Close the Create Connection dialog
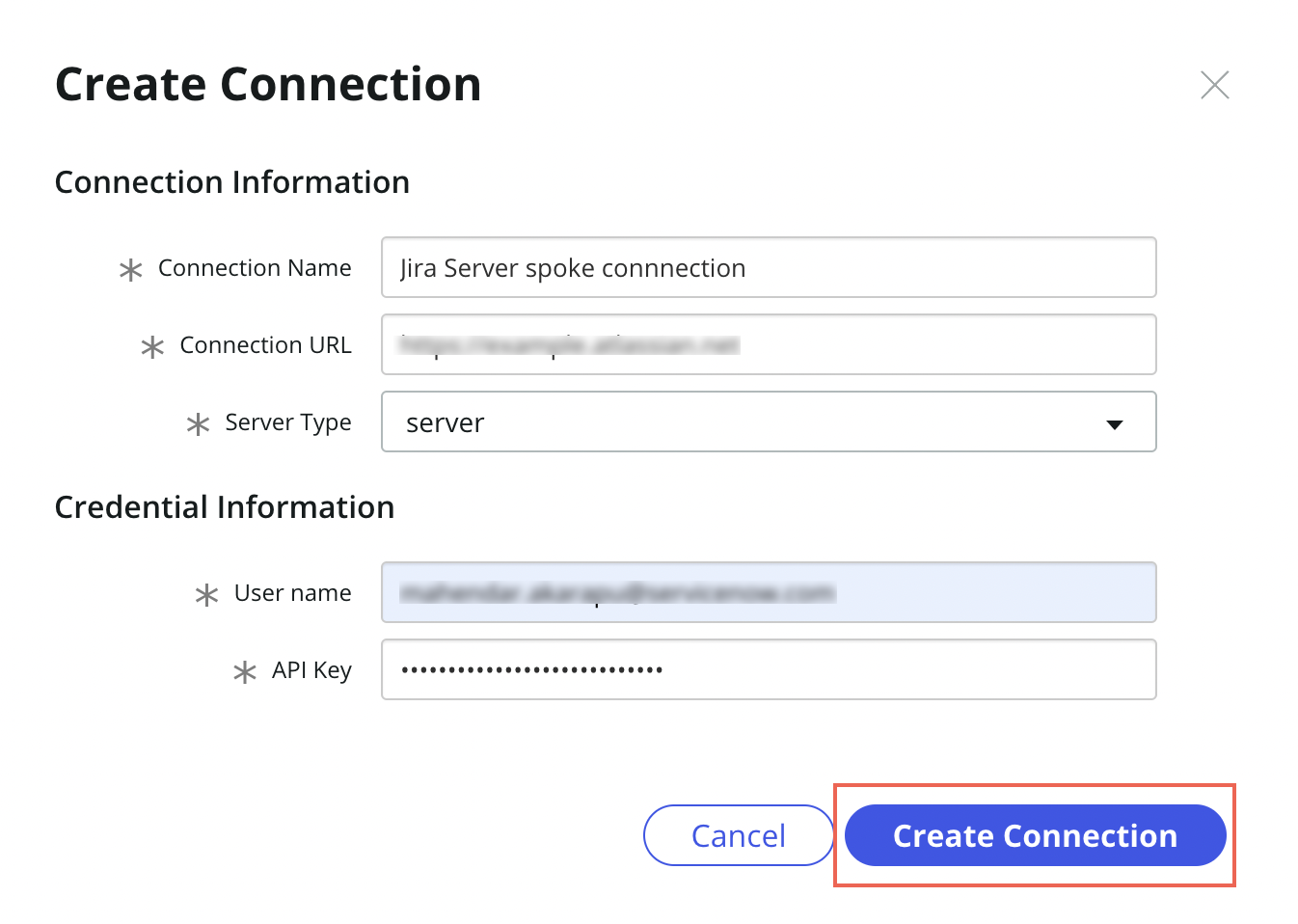Screen dimensions: 1298x924 click(1214, 85)
